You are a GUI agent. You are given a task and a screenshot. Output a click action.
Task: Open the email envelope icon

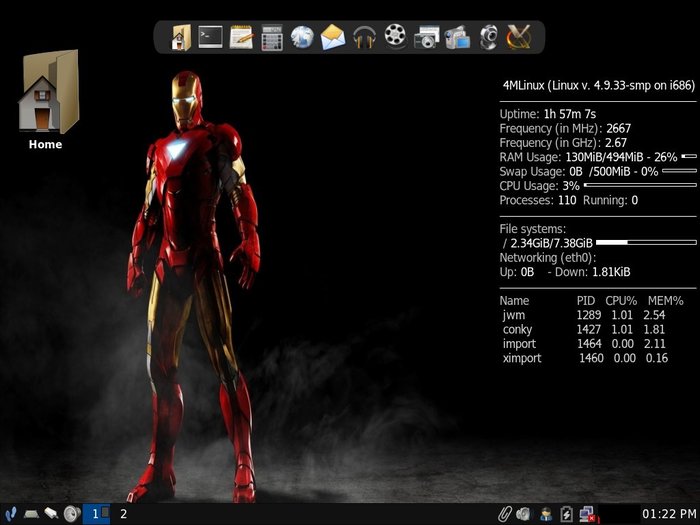point(333,38)
